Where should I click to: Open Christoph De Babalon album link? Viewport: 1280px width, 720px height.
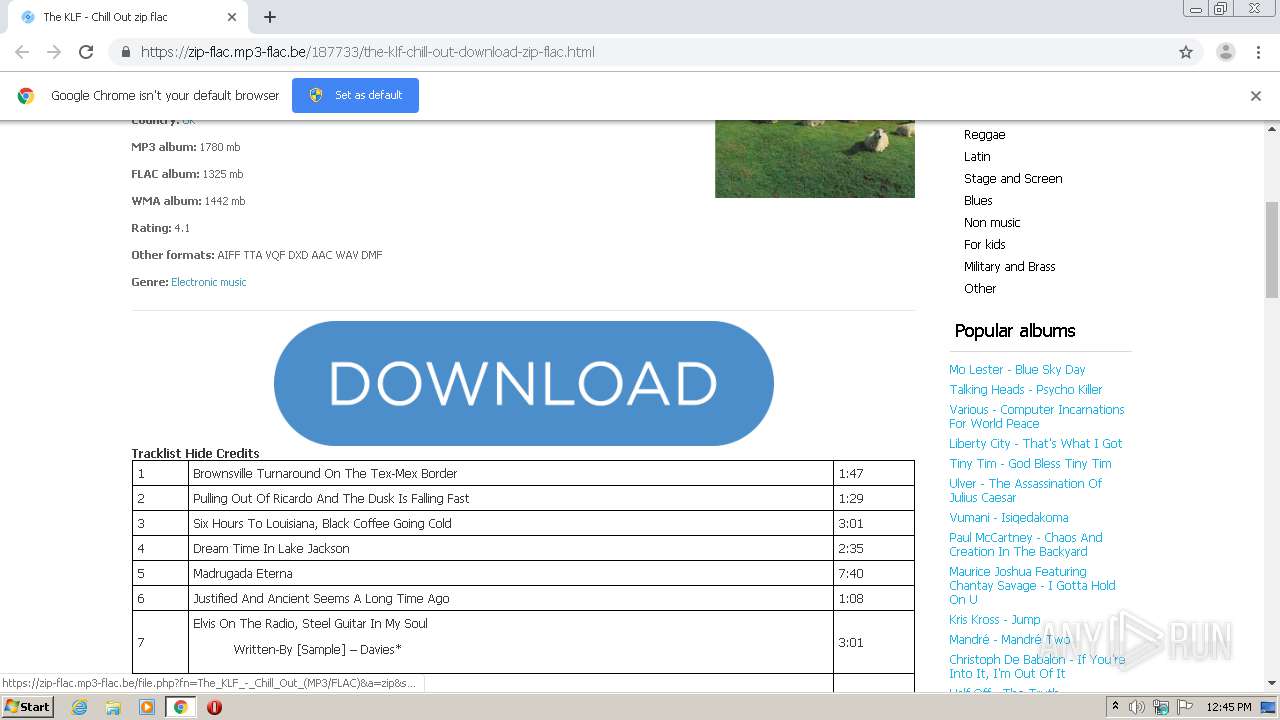pyautogui.click(x=1036, y=666)
